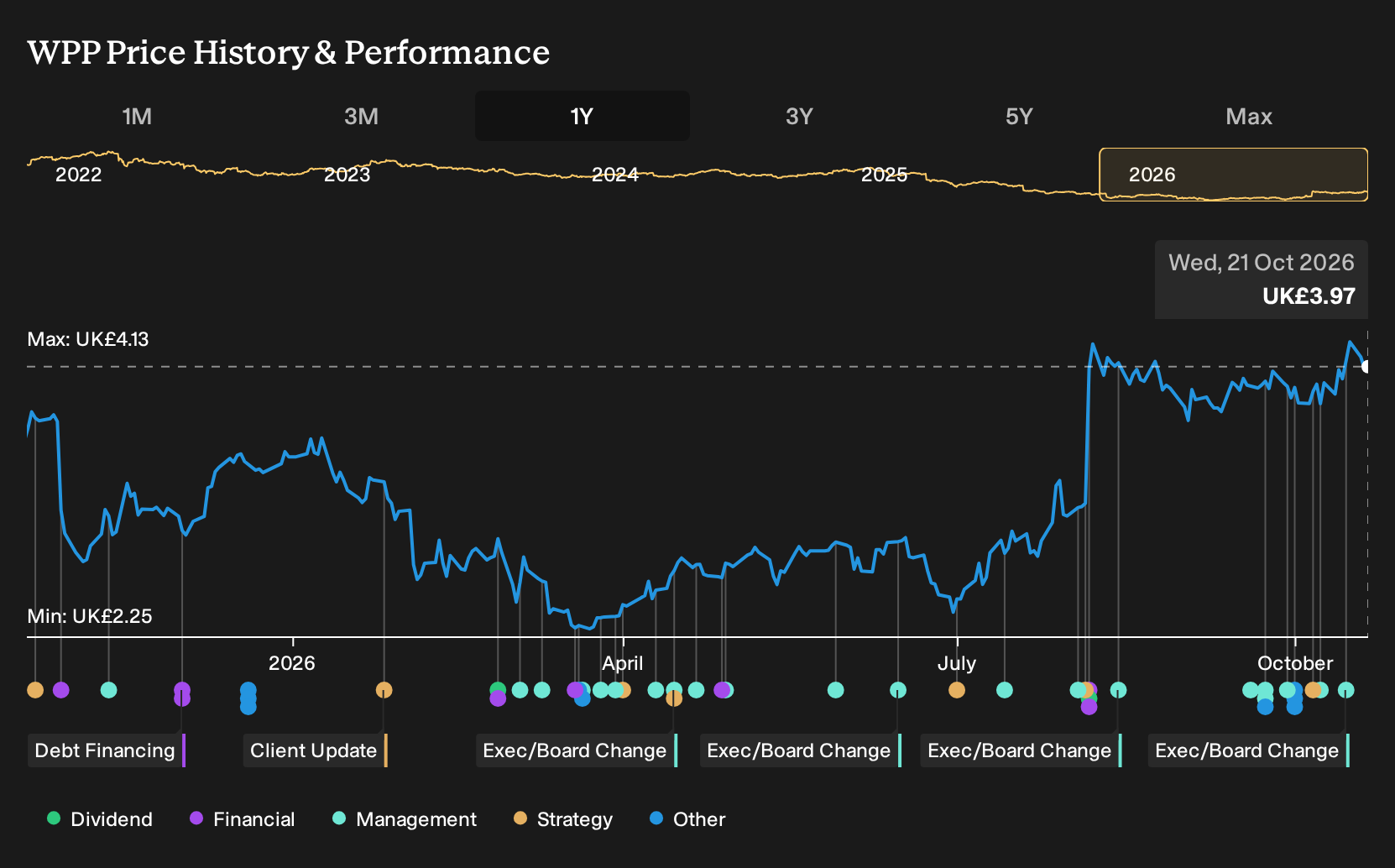
Task: Choose the 5Y time range
Action: pos(1019,116)
